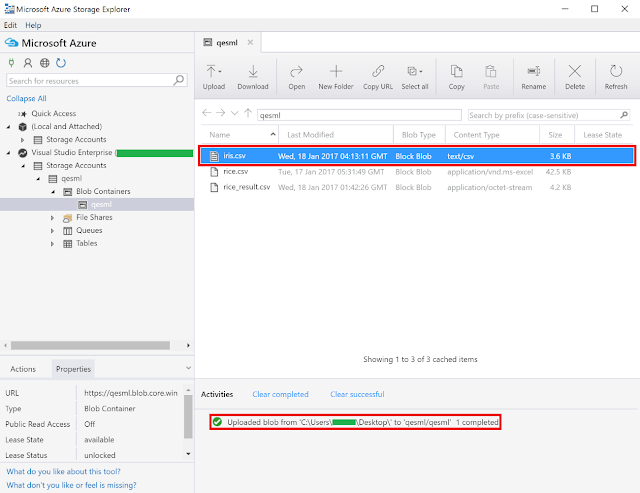640x493 pixels.
Task: Click the Upload toolbar icon
Action: 214,73
